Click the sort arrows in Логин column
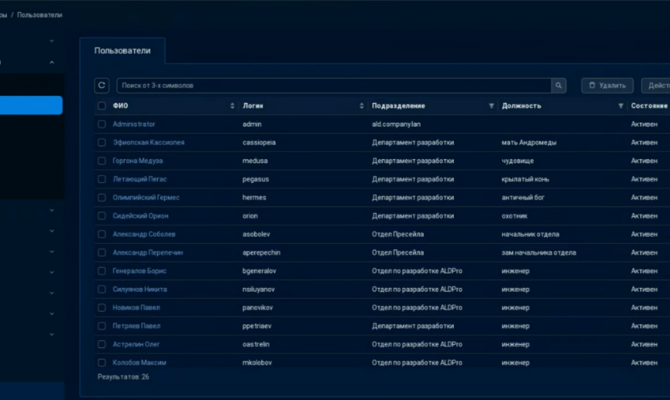 361,106
